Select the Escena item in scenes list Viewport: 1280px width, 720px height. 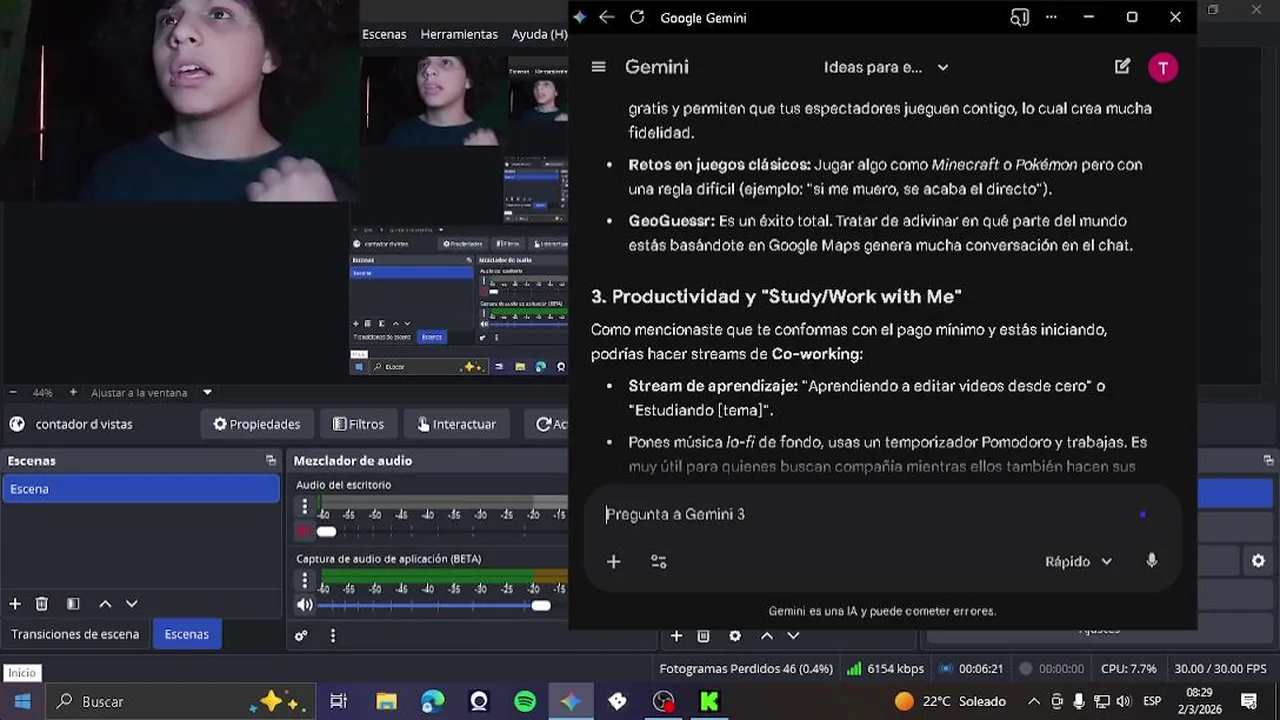140,489
